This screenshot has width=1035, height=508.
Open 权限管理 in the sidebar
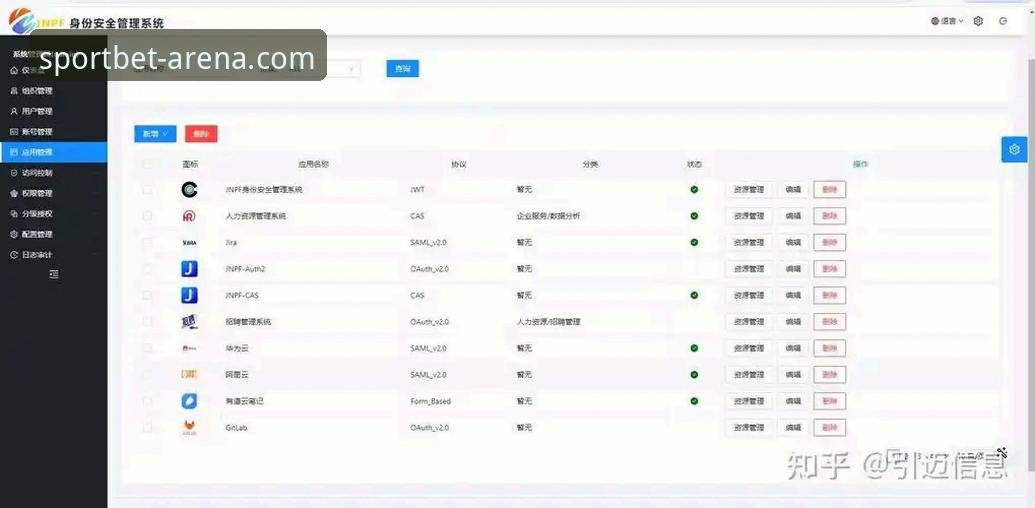coord(53,193)
